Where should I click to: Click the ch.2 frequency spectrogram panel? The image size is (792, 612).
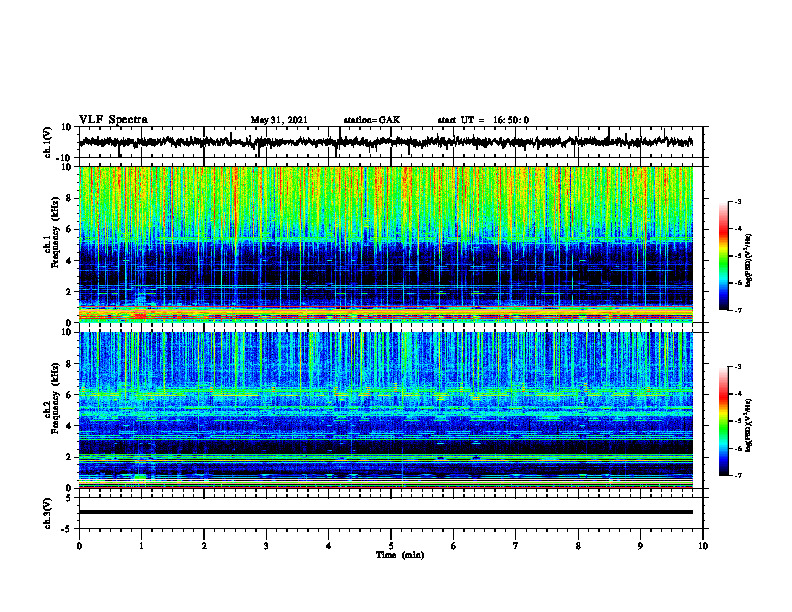tap(386, 410)
